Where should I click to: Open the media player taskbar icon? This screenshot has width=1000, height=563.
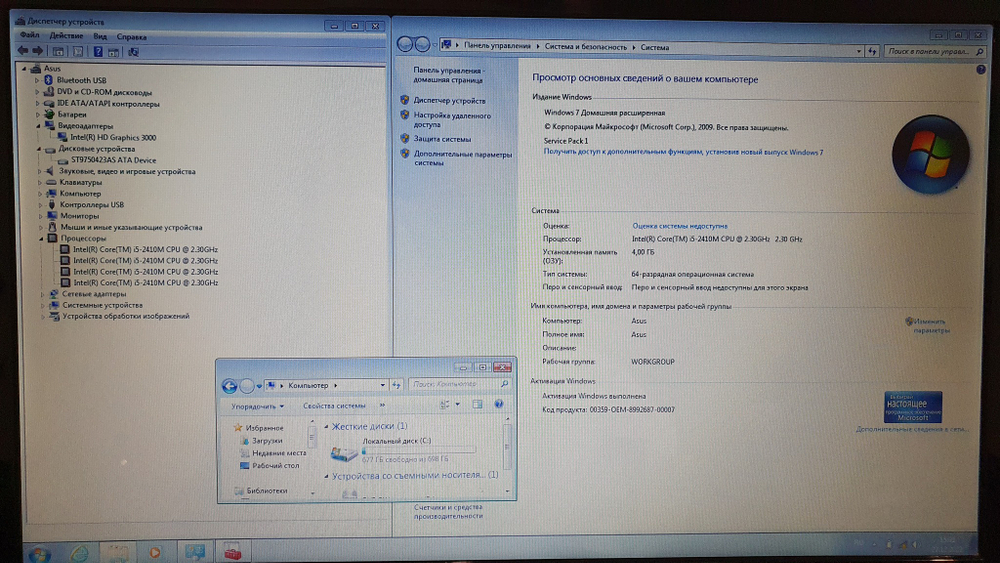coord(154,553)
